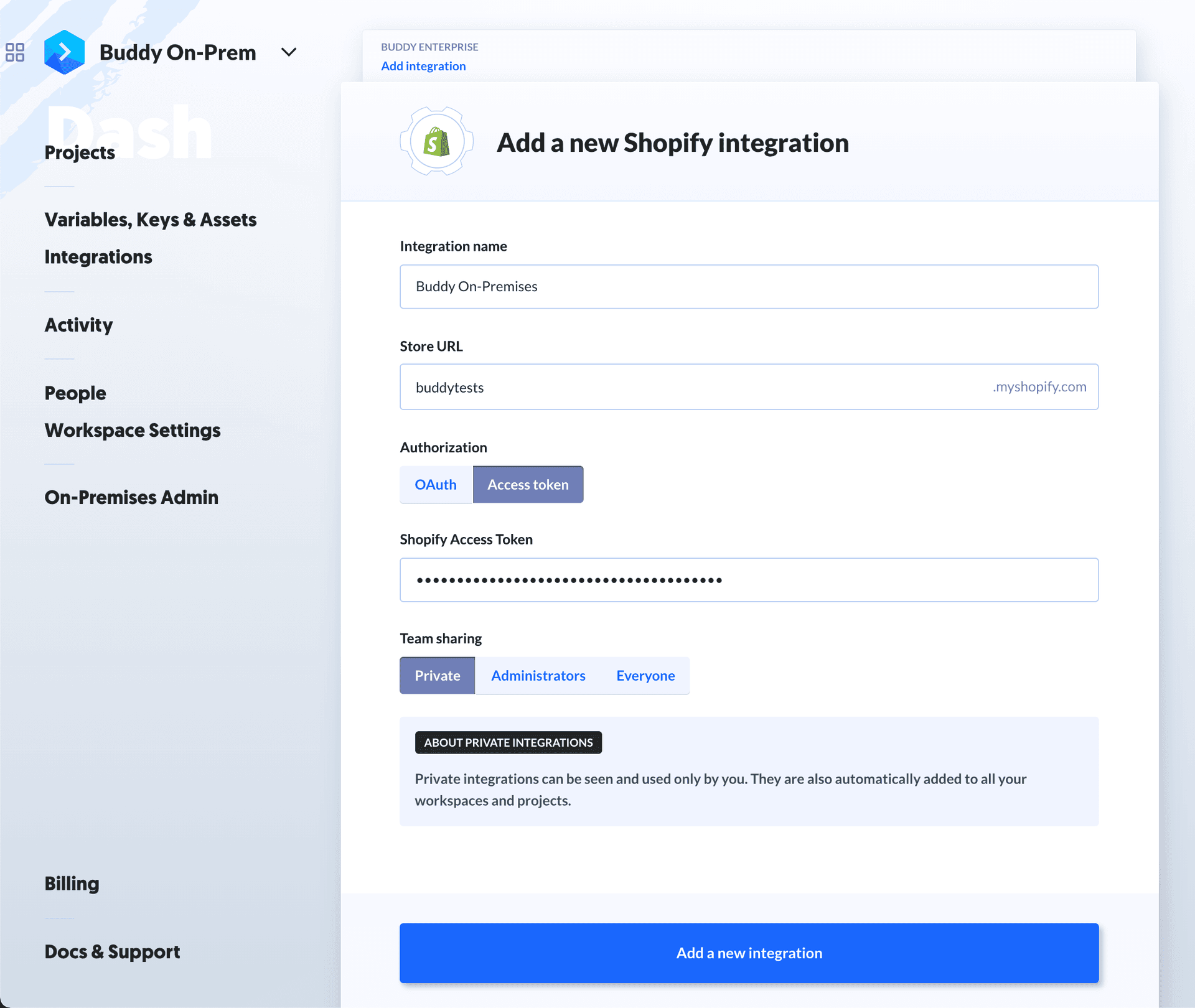Open Variables, Keys & Assets
Screen dimensions: 1195x1008
coord(151,220)
